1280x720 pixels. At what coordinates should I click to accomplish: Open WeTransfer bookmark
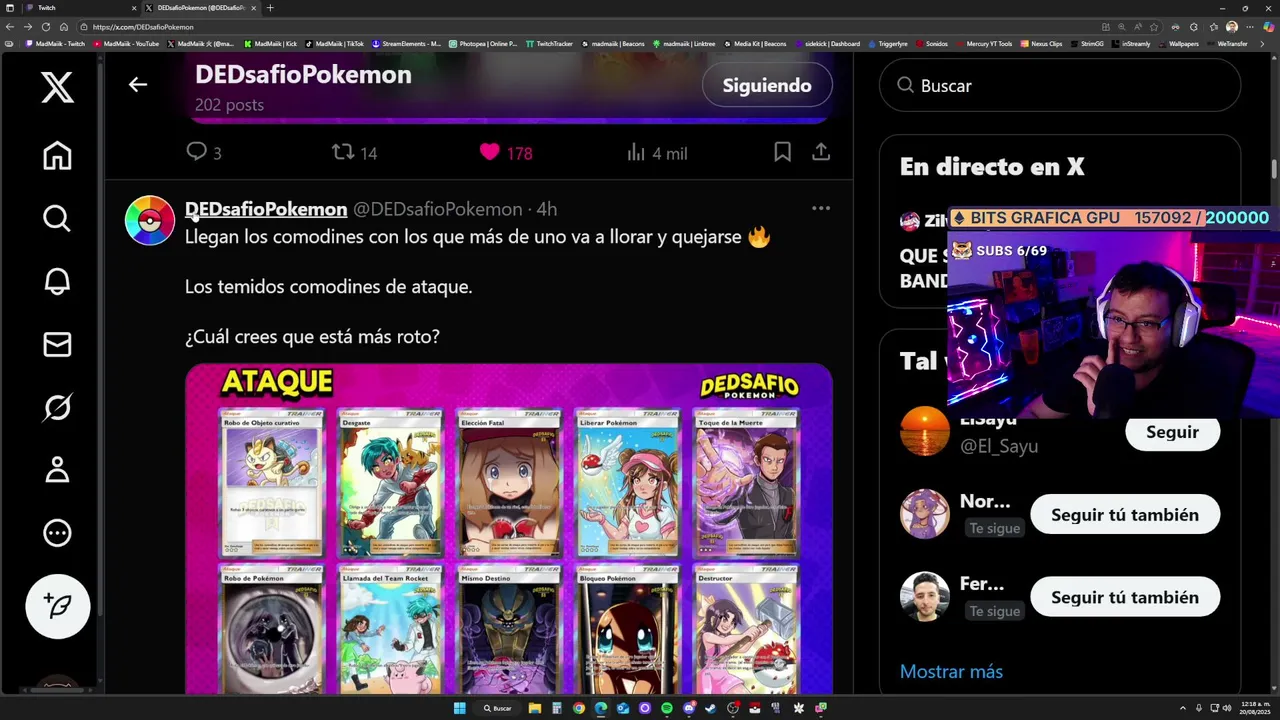click(x=1228, y=44)
